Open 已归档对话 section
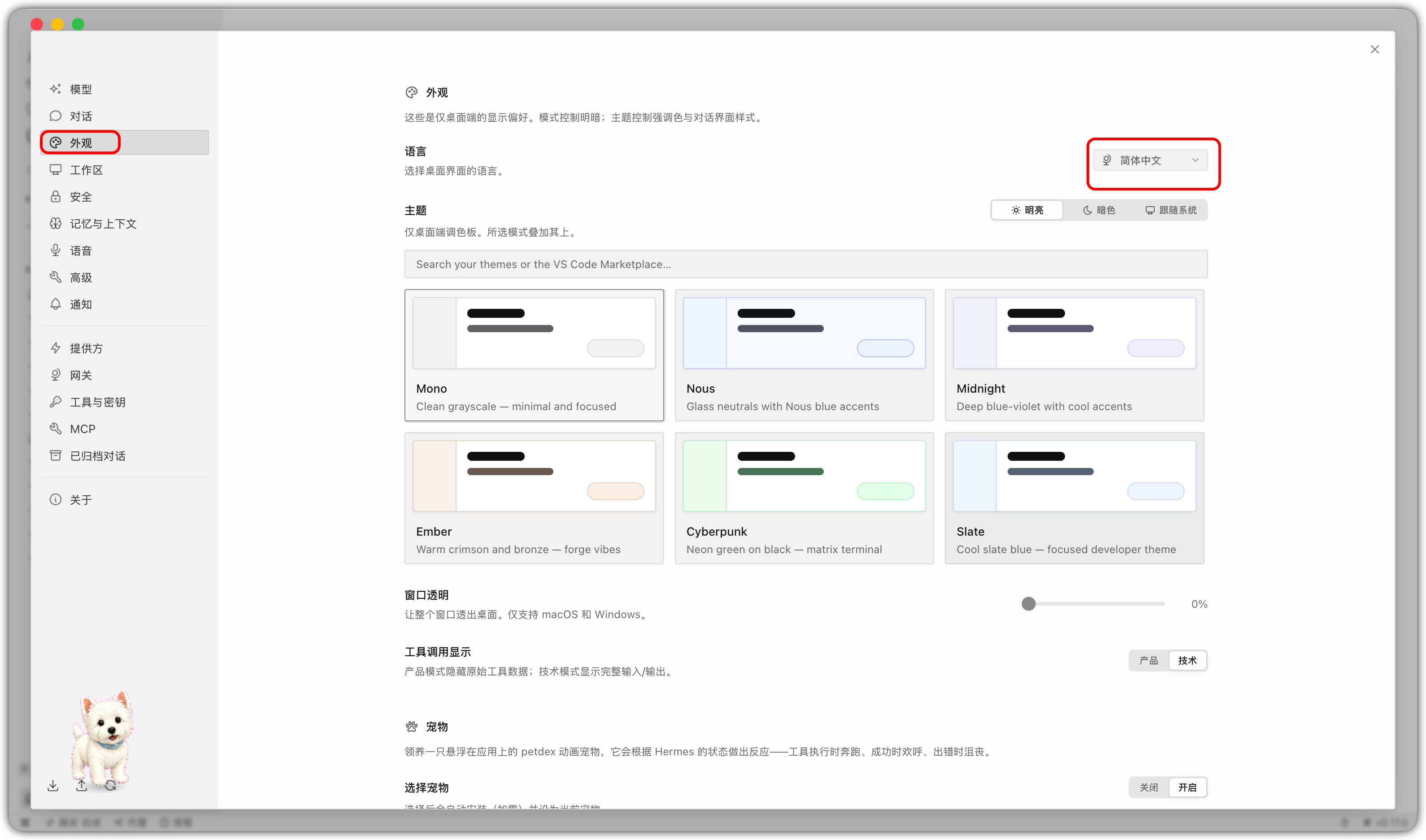1426x840 pixels. click(125, 456)
